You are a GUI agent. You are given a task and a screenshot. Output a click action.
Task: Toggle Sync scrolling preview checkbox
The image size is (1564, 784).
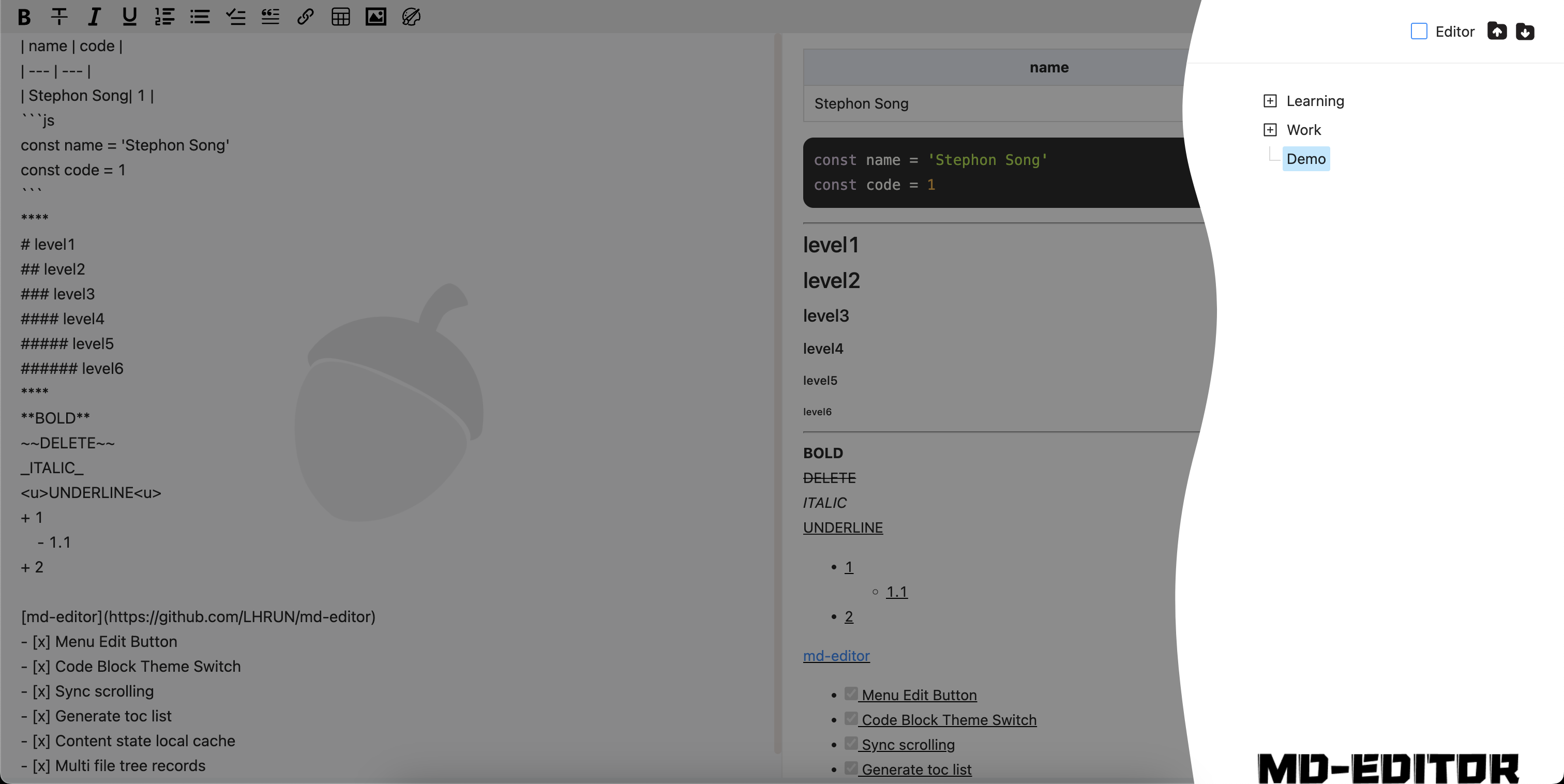point(851,743)
